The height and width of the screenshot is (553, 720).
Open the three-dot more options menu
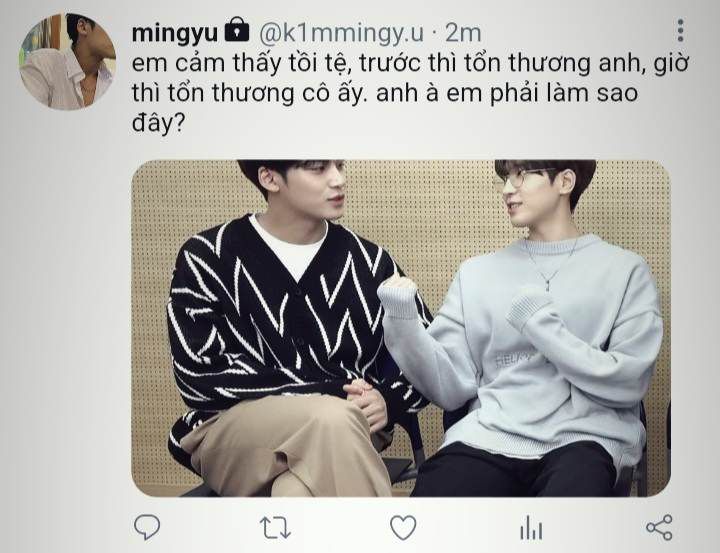(x=681, y=30)
